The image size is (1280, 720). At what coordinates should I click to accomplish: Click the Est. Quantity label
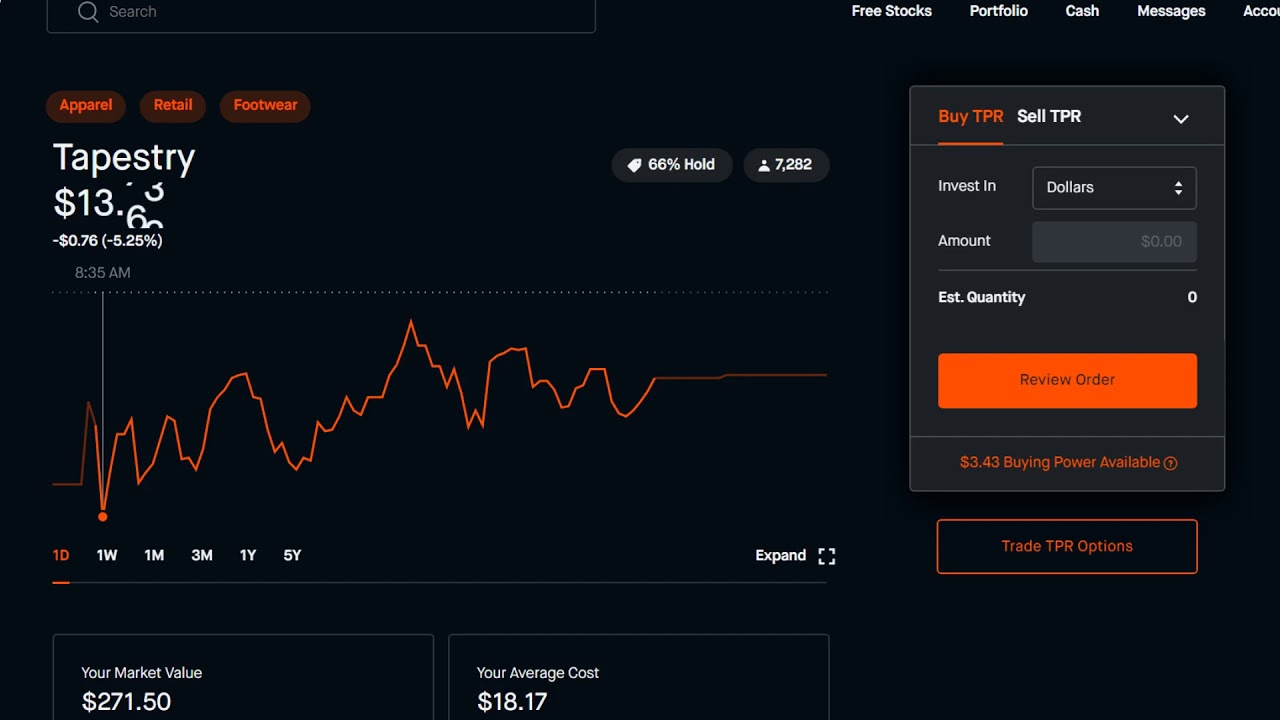coord(981,298)
